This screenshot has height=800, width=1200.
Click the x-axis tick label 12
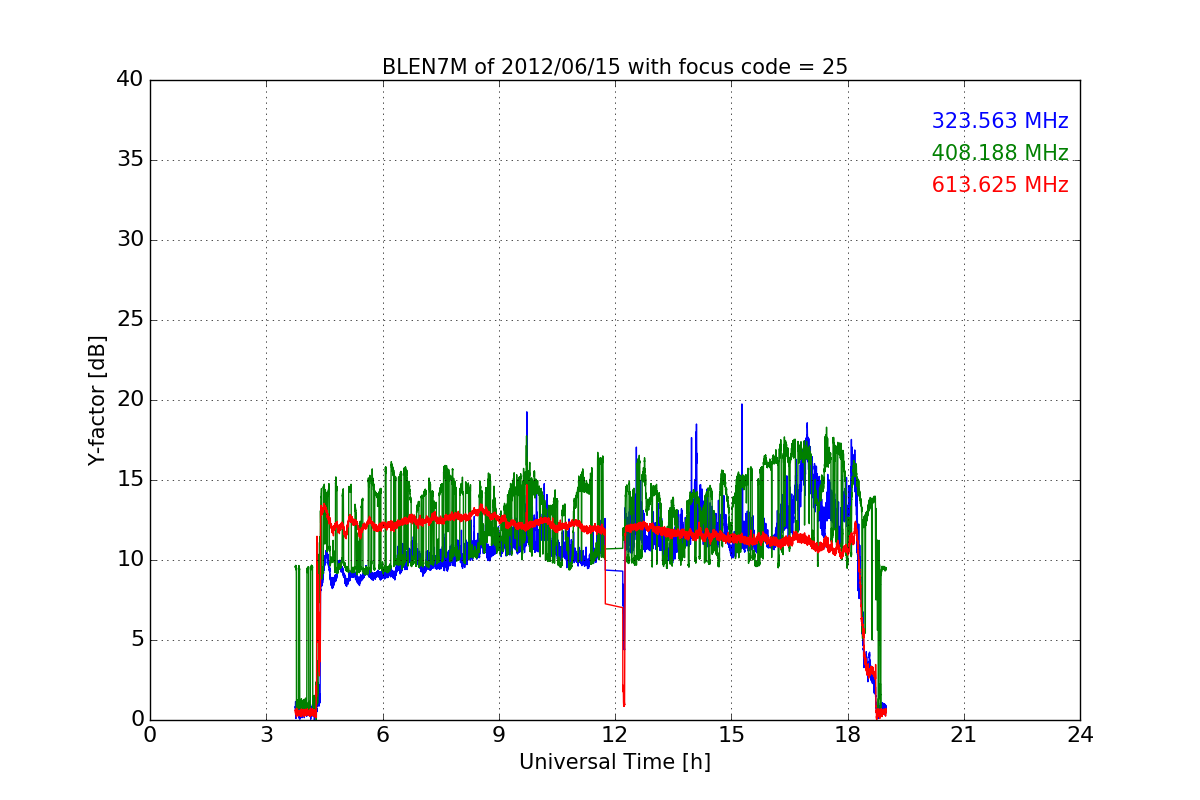click(x=615, y=735)
